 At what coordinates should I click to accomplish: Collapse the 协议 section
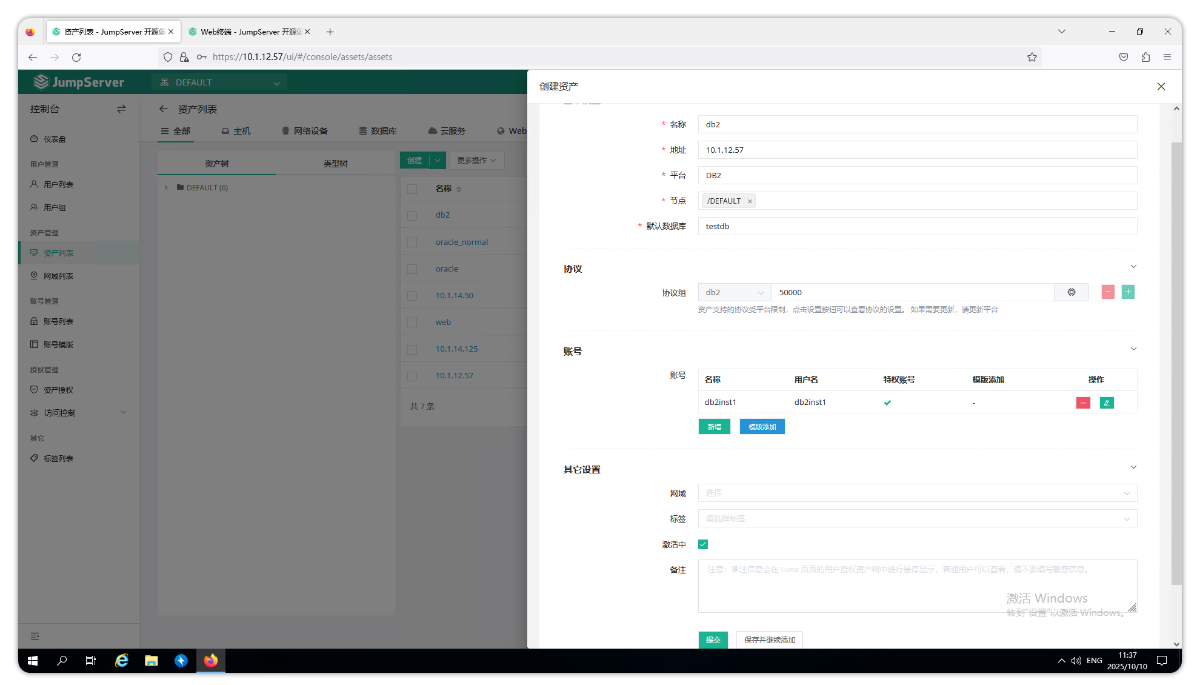pyautogui.click(x=1133, y=267)
